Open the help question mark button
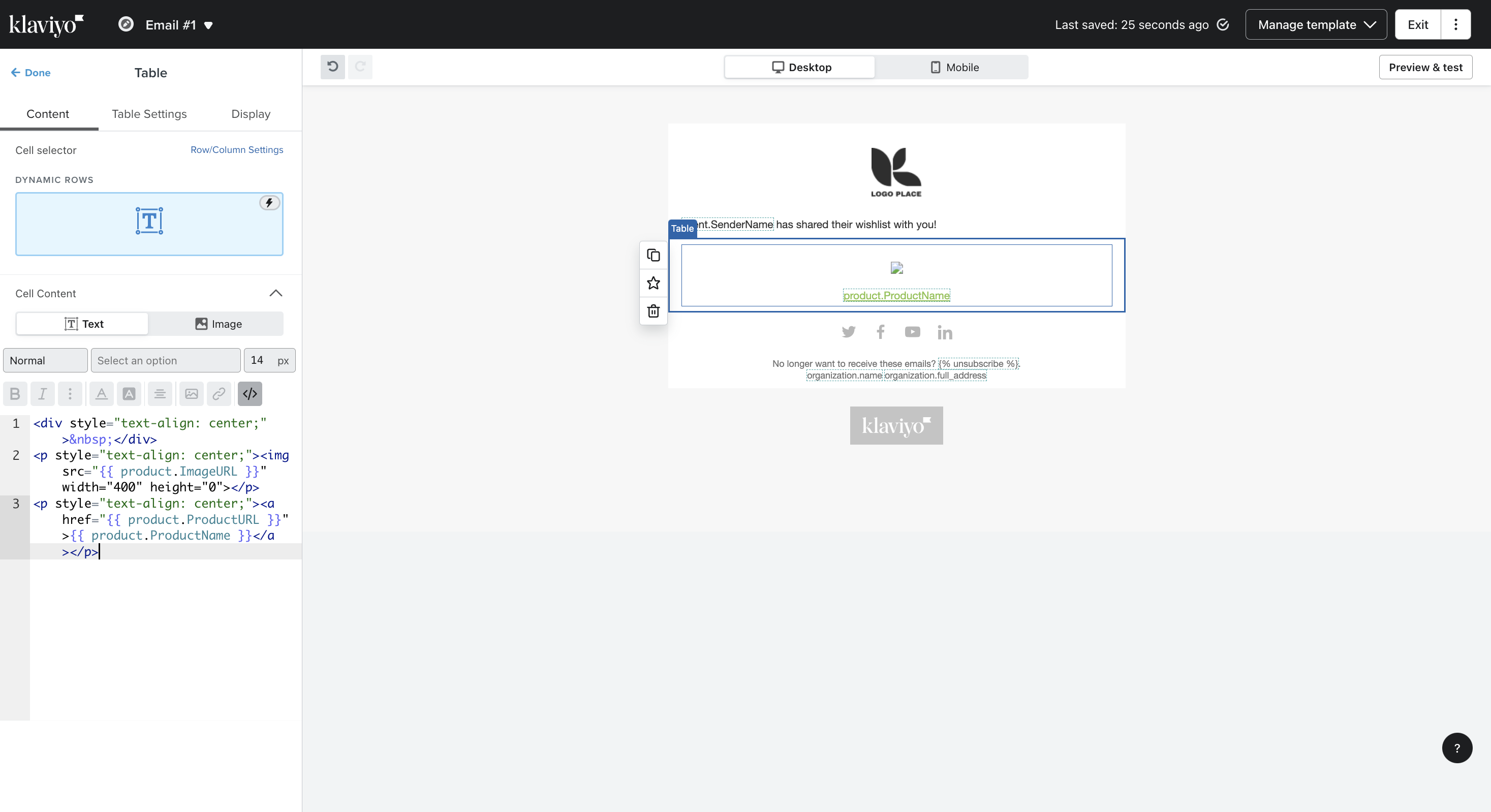Viewport: 1491px width, 812px height. (x=1456, y=748)
